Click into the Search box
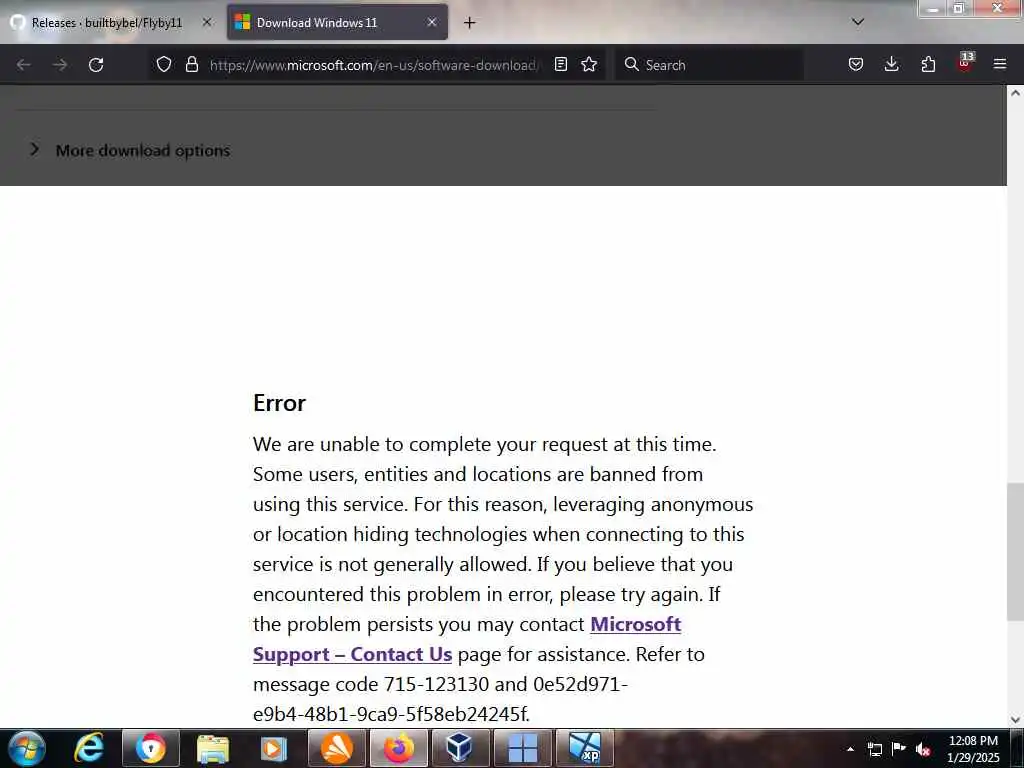Viewport: 1024px width, 768px height. pyautogui.click(x=709, y=65)
